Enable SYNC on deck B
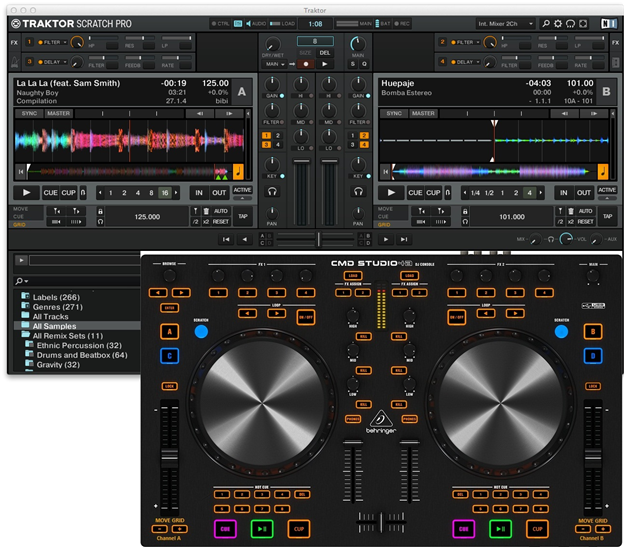Screen dimensions: 624x547 click(394, 113)
